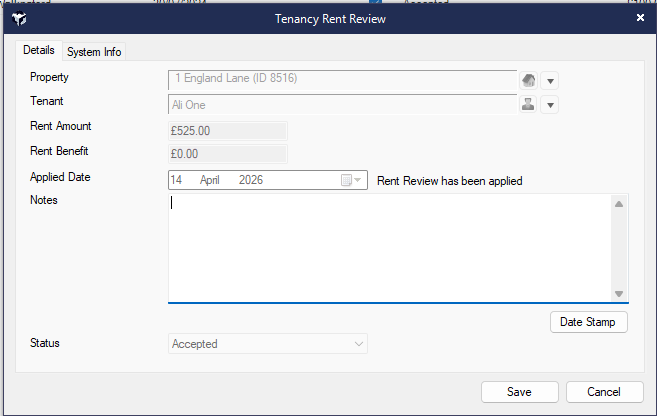Click the Notes scrollbar down arrow
Image resolution: width=657 pixels, height=416 pixels.
pos(619,294)
